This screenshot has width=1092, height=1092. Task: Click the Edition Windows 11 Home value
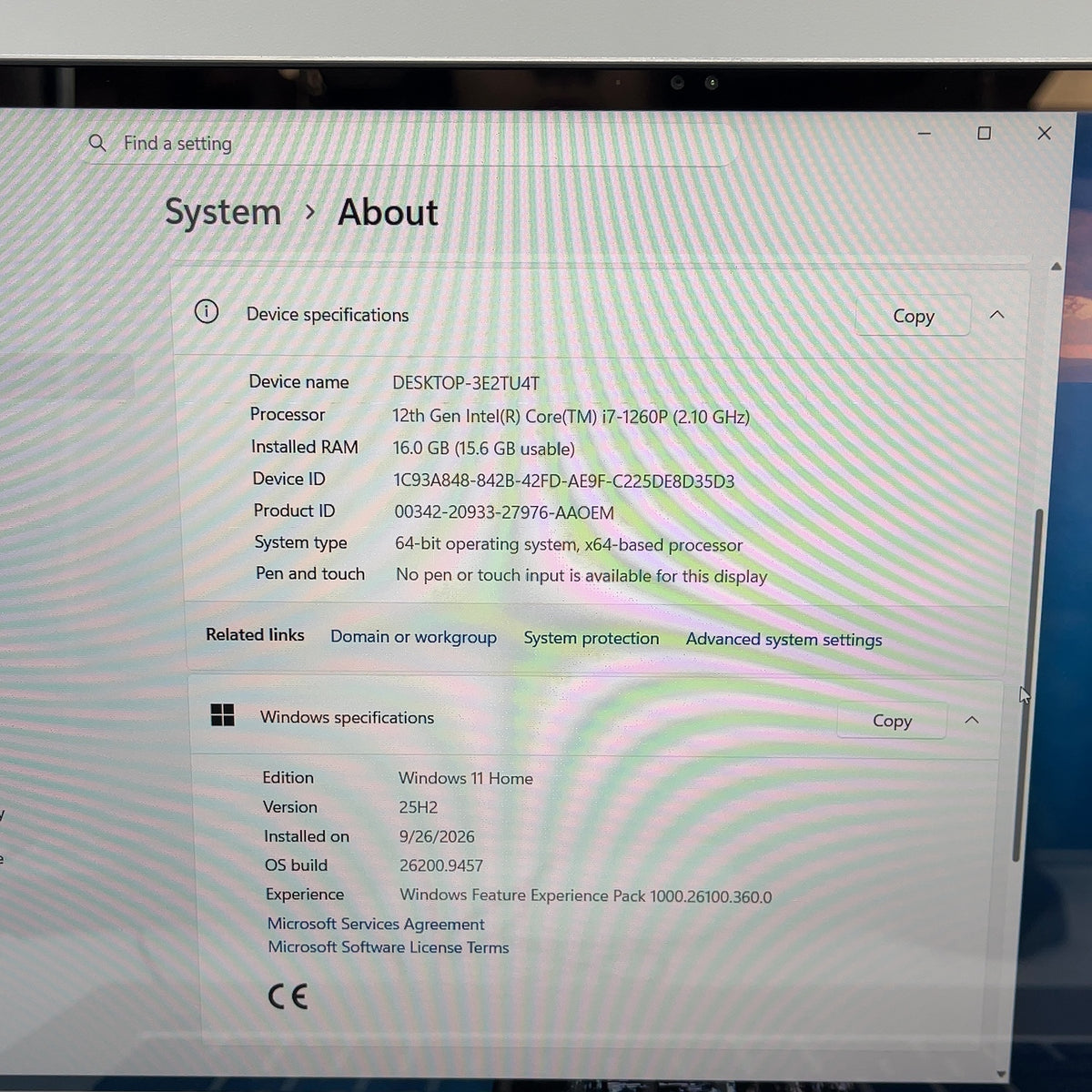tap(466, 778)
